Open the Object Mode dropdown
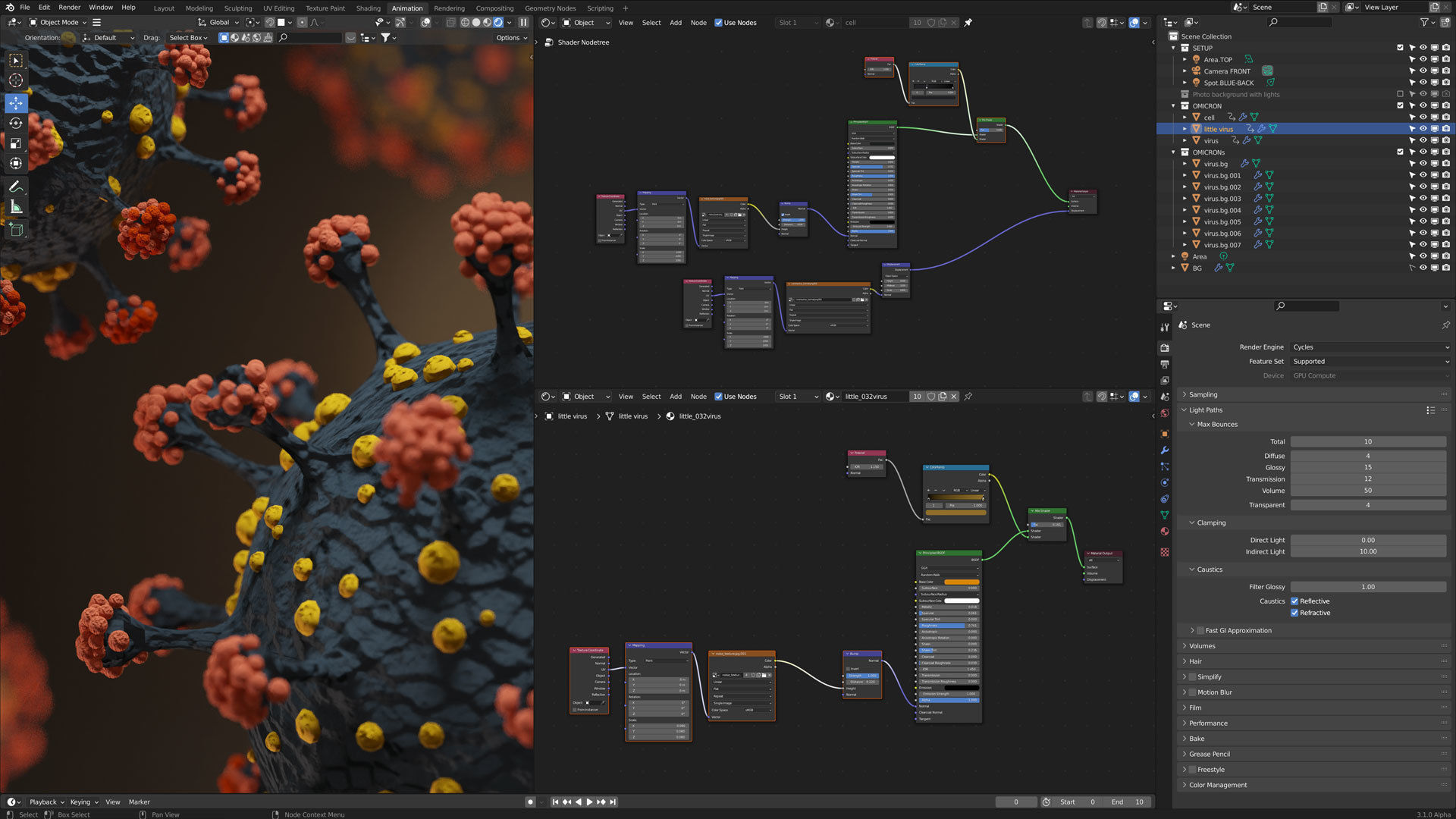Screen dimensions: 1456x819 58,23
